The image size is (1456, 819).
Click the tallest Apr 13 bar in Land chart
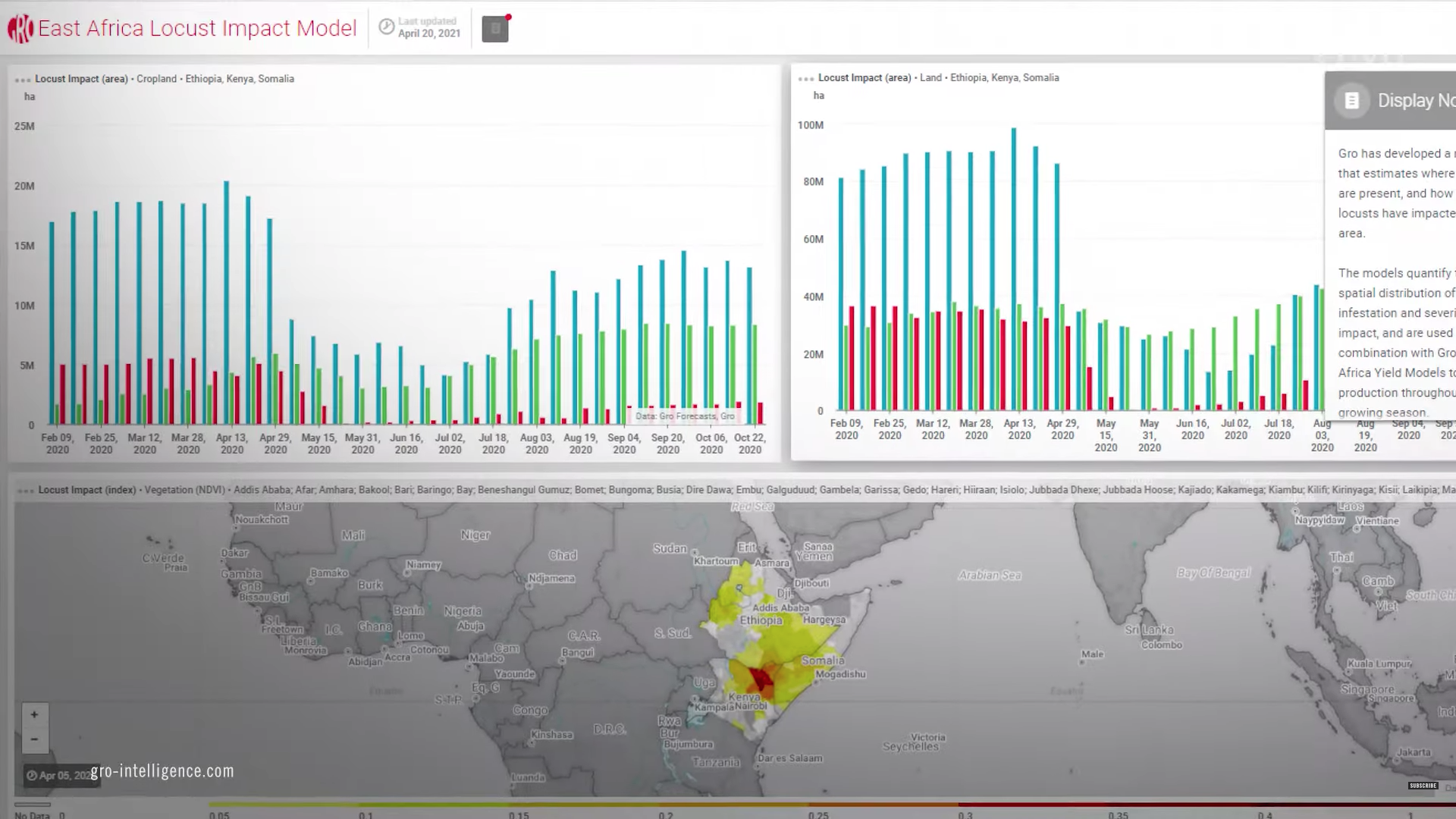(1014, 269)
